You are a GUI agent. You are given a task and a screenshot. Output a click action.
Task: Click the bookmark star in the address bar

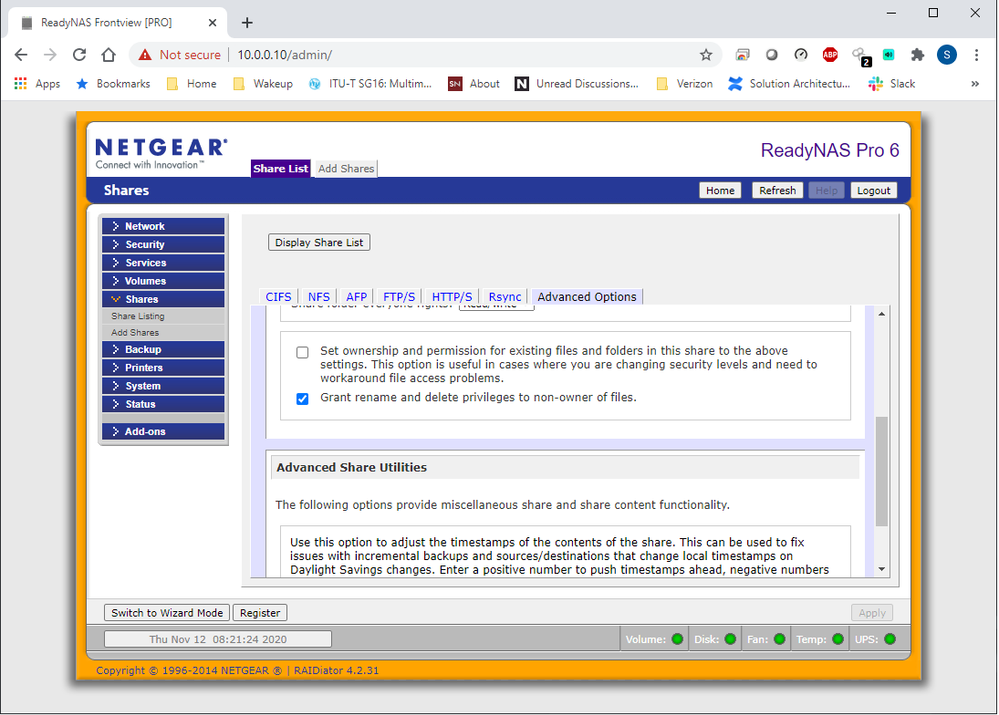tap(707, 55)
